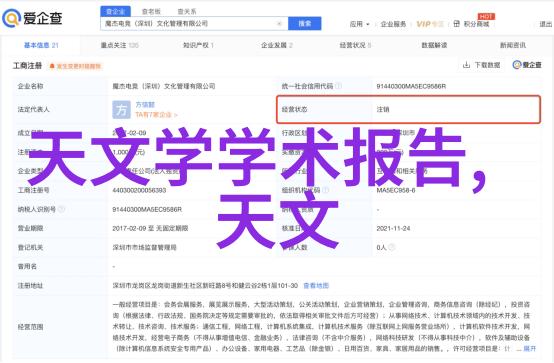Select the 查老板 search tab
This screenshot has width=554, height=363.
click(x=151, y=12)
